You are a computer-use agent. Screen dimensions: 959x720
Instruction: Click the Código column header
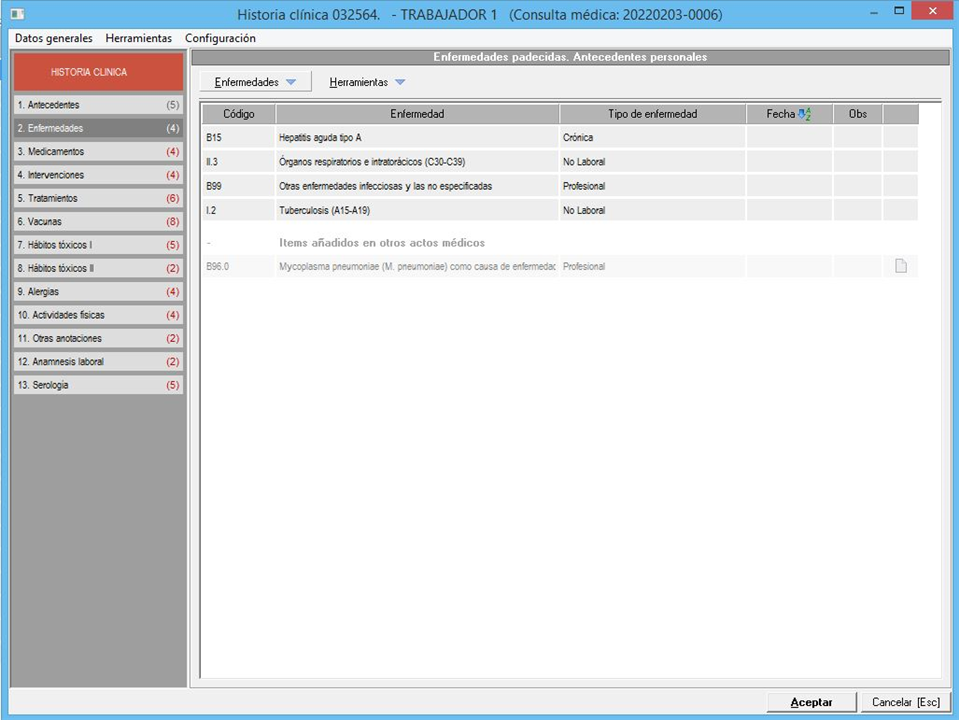238,115
